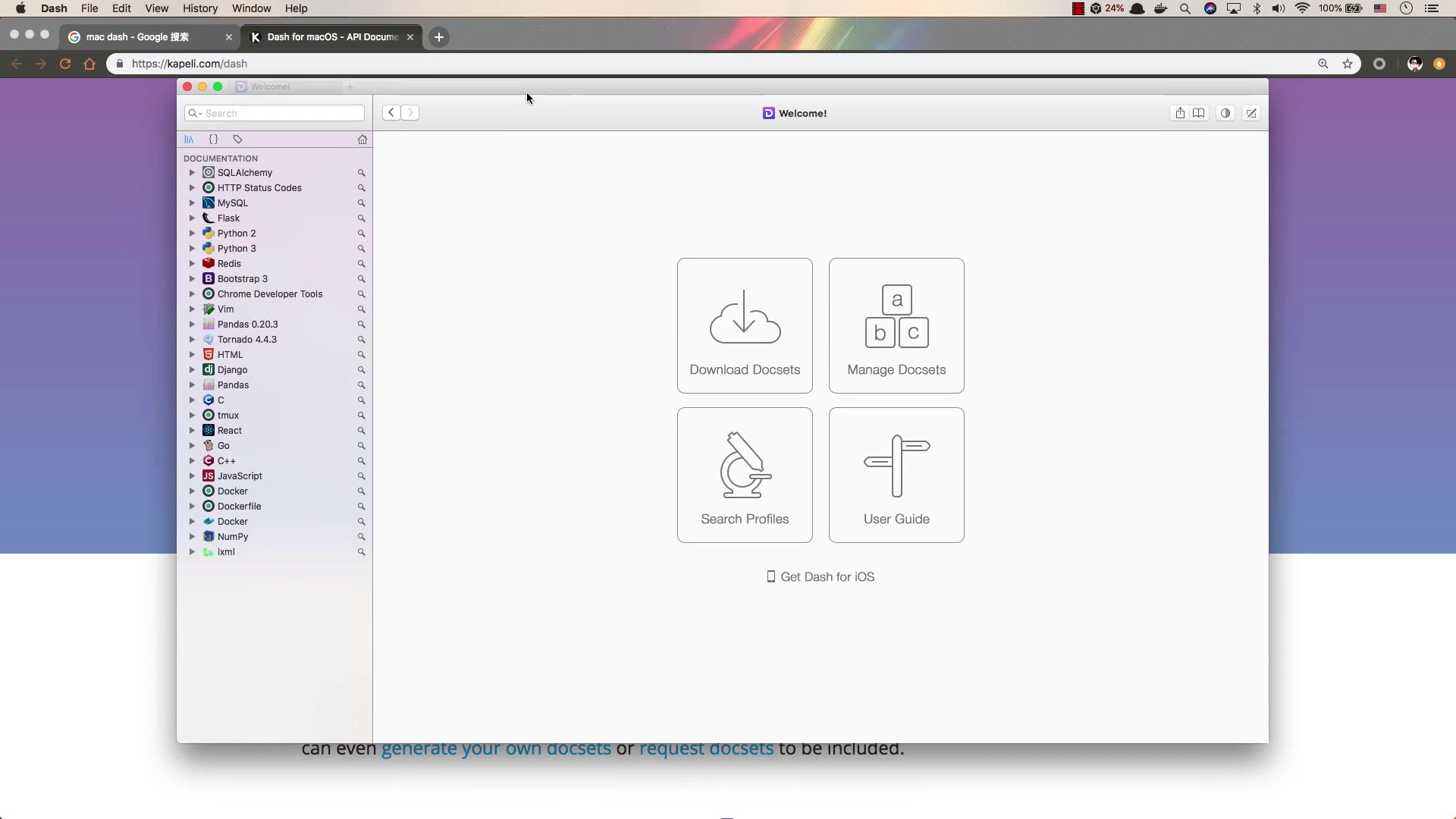Select Pandas docset without version

tap(275, 385)
